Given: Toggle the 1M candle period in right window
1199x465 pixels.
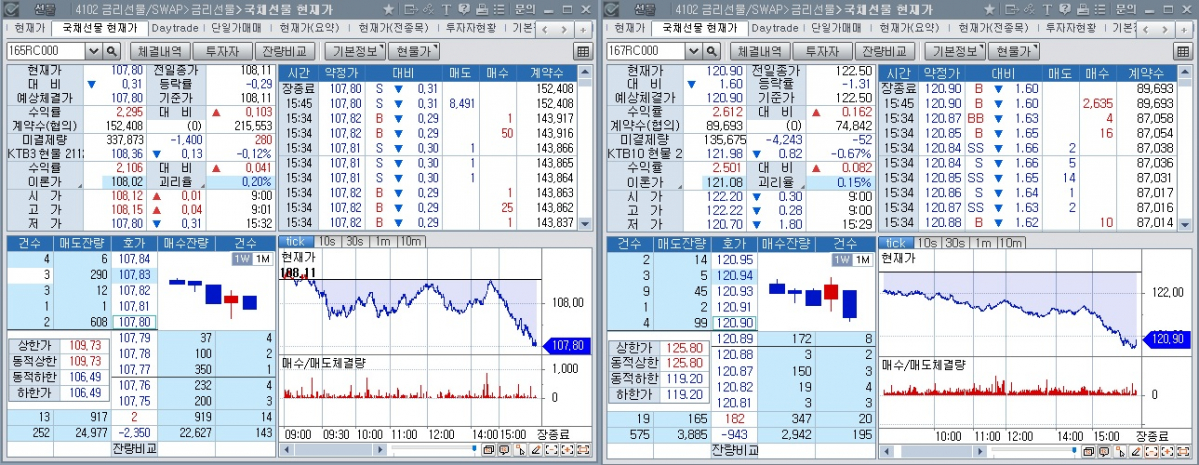Looking at the screenshot, I should (863, 259).
